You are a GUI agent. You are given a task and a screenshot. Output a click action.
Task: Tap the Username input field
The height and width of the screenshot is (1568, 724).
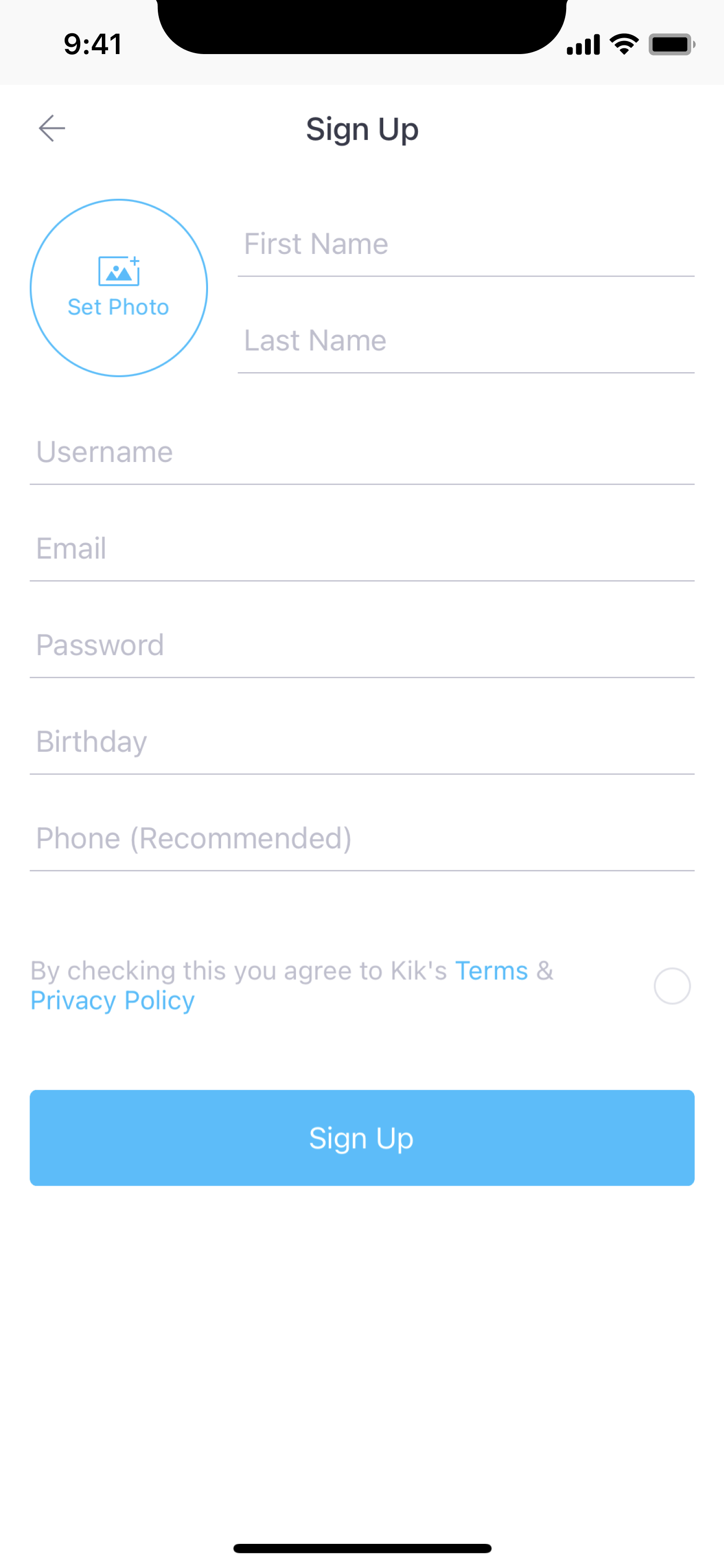pos(362,452)
